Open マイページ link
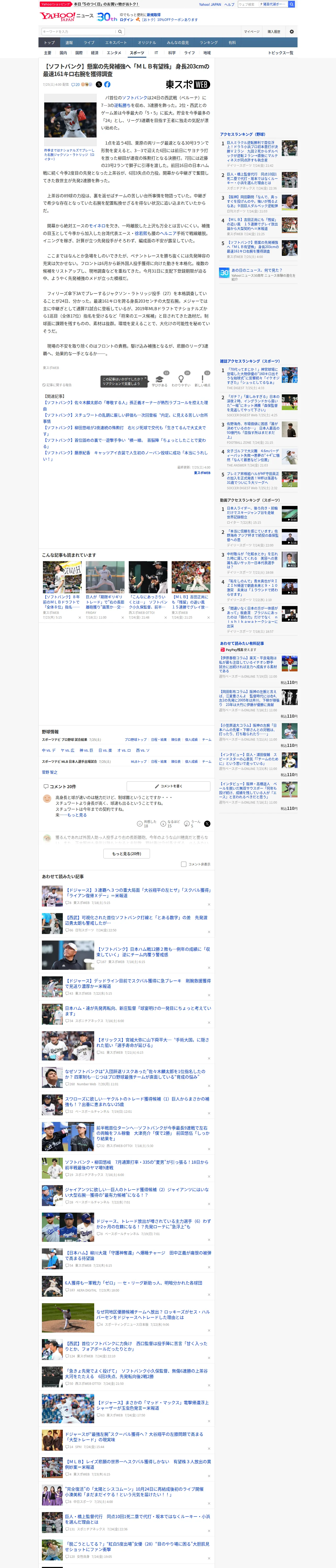Image resolution: width=336 pixels, height=1568 pixels. pos(251,32)
